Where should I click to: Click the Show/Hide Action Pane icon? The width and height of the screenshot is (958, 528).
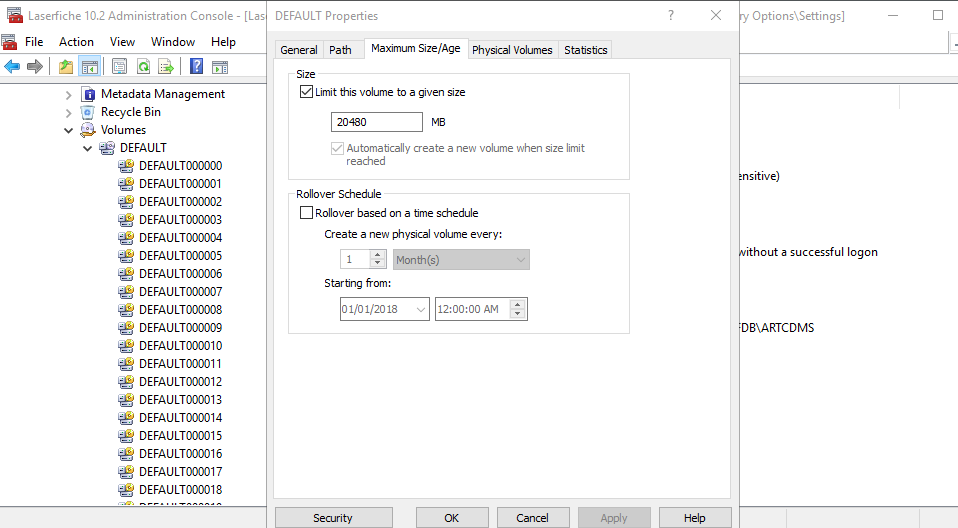pyautogui.click(x=220, y=67)
